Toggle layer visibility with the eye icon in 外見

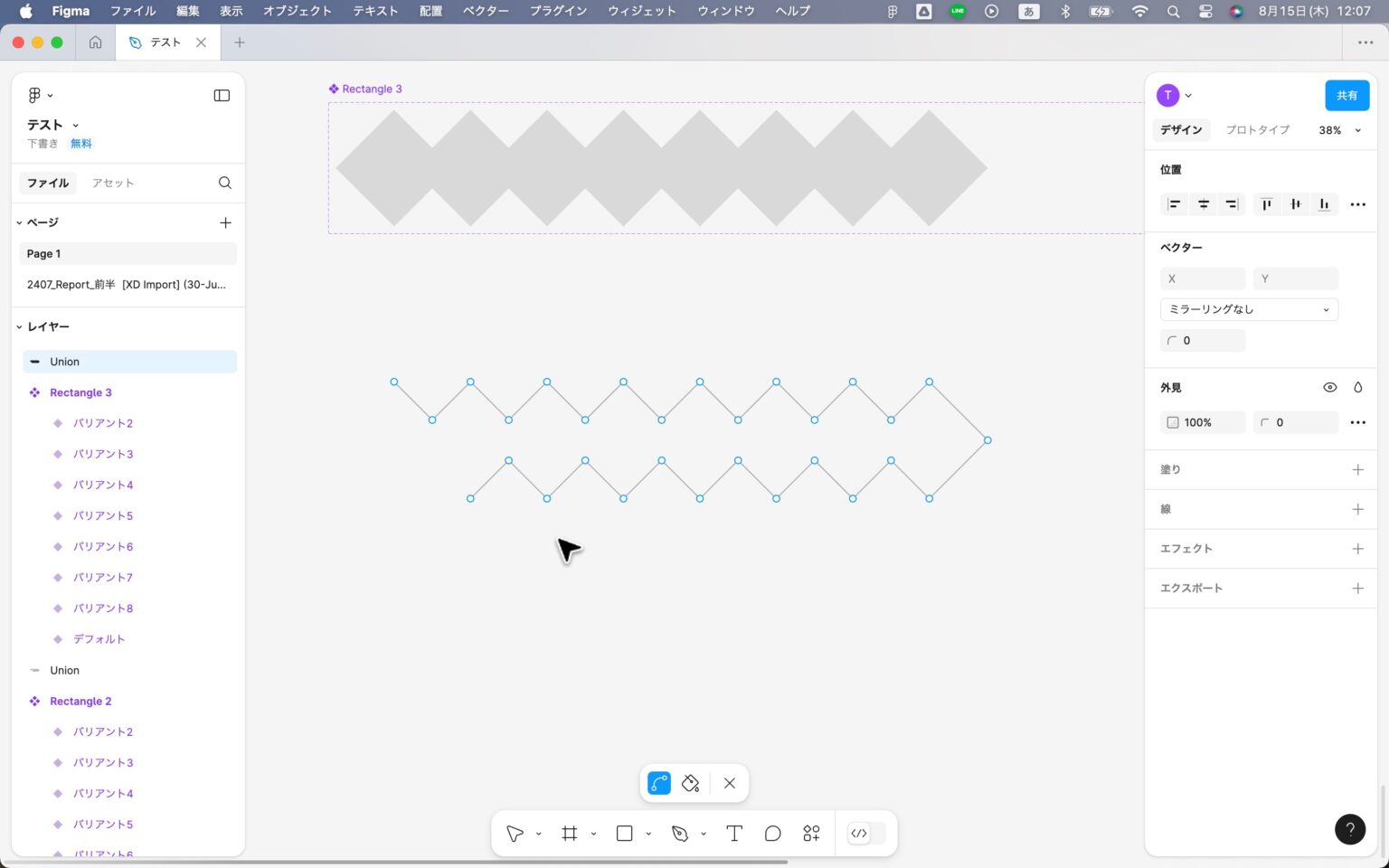1329,387
